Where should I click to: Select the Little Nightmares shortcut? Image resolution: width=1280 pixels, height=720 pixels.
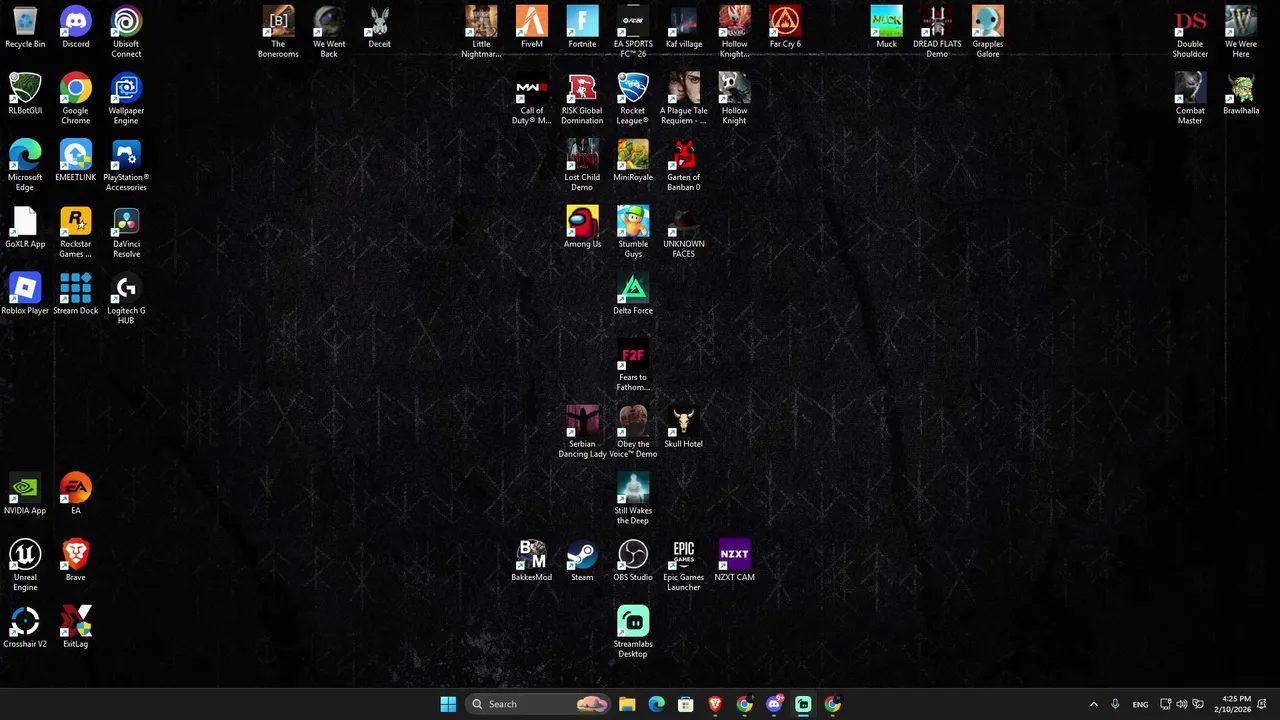point(481,32)
